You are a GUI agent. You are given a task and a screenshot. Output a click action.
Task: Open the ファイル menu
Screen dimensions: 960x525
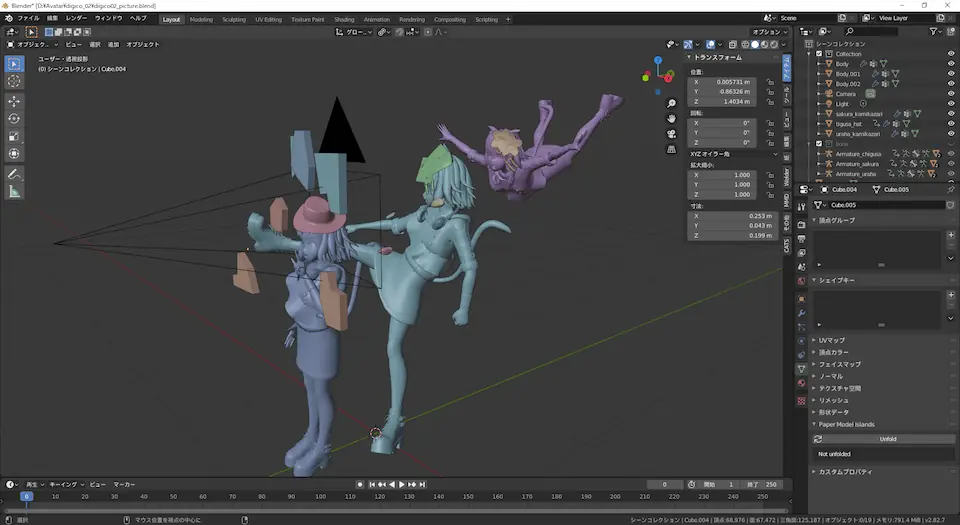point(29,18)
